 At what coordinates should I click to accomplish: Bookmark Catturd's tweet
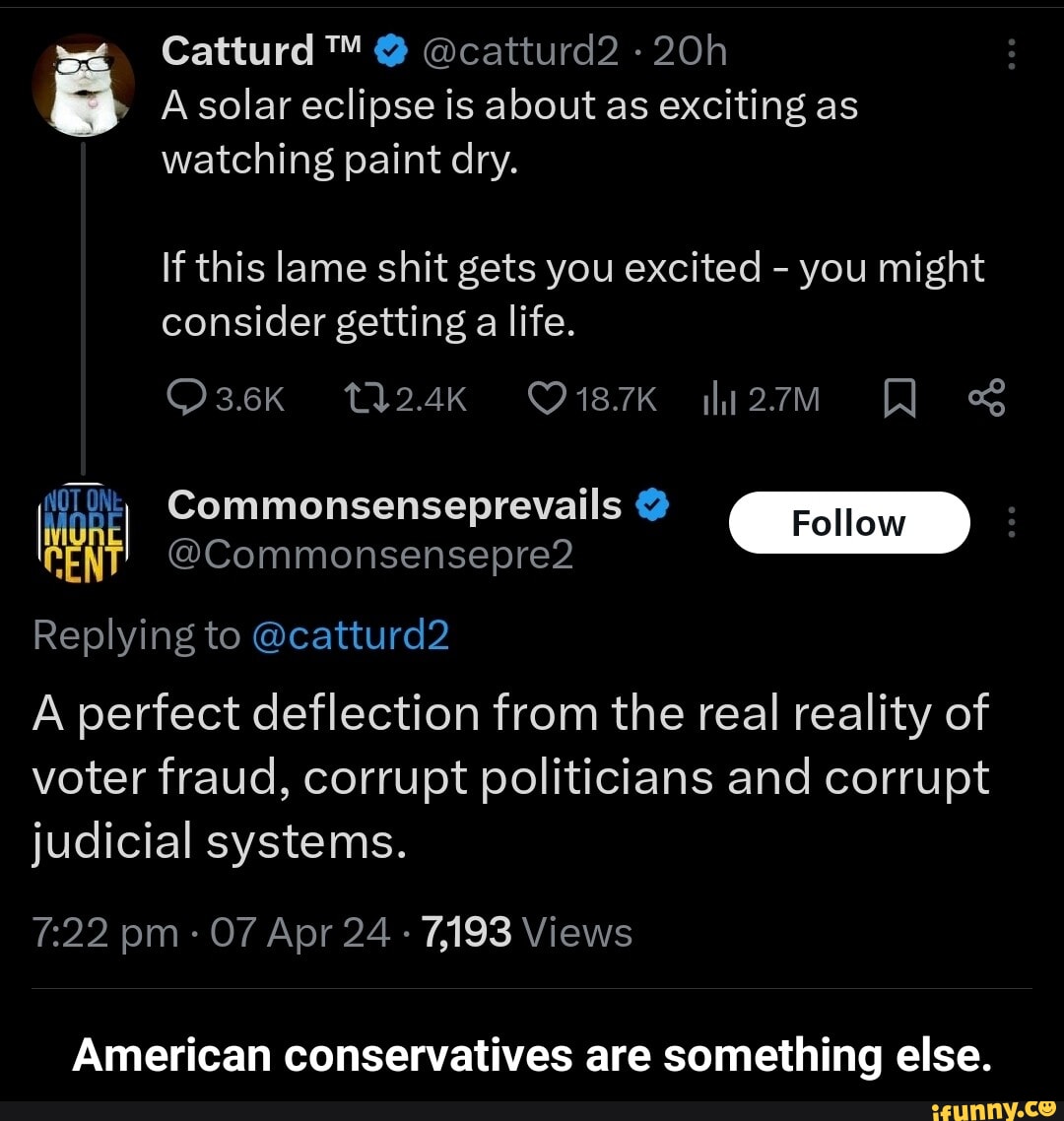click(898, 399)
